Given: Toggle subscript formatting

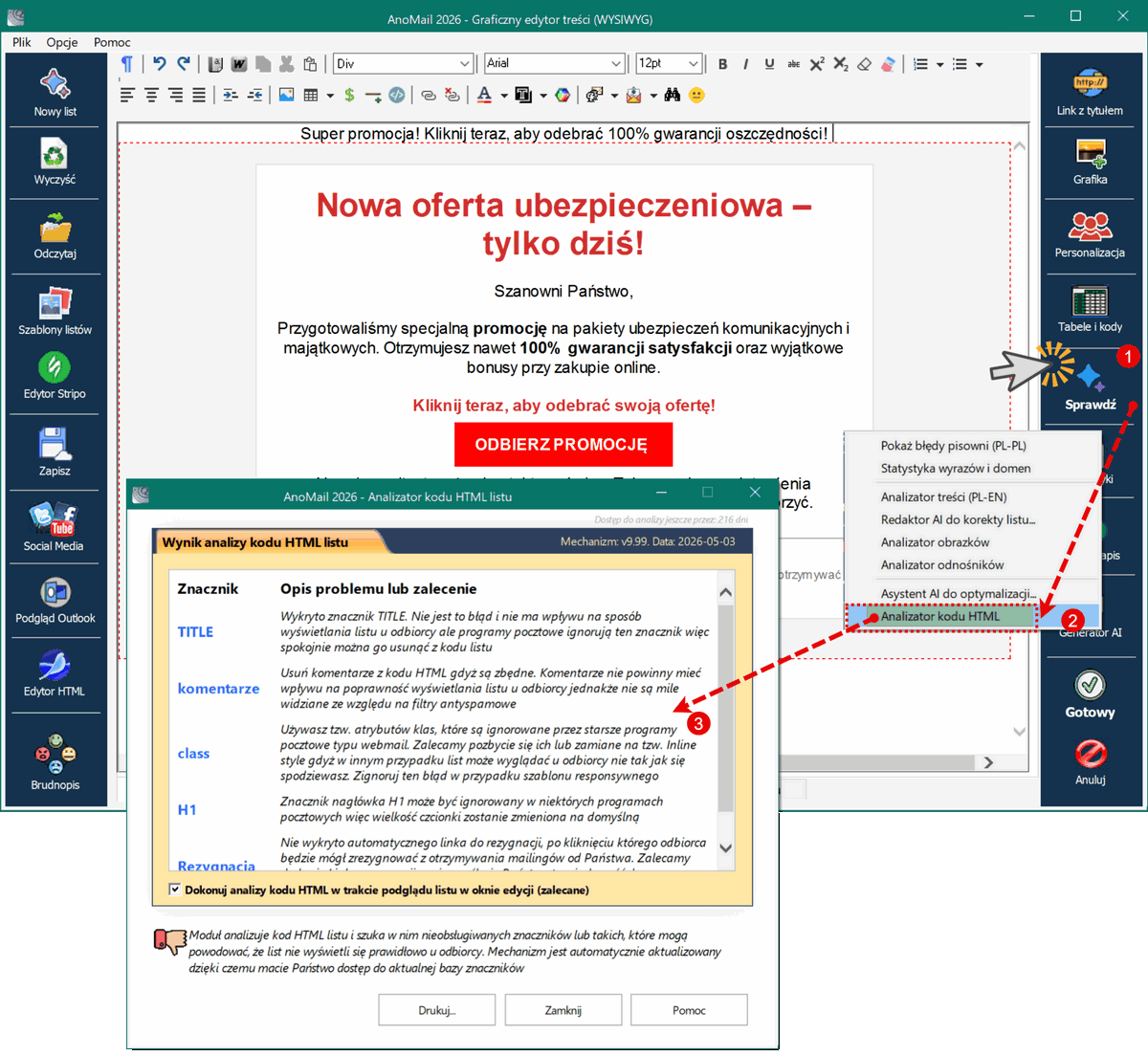Looking at the screenshot, I should tap(841, 64).
